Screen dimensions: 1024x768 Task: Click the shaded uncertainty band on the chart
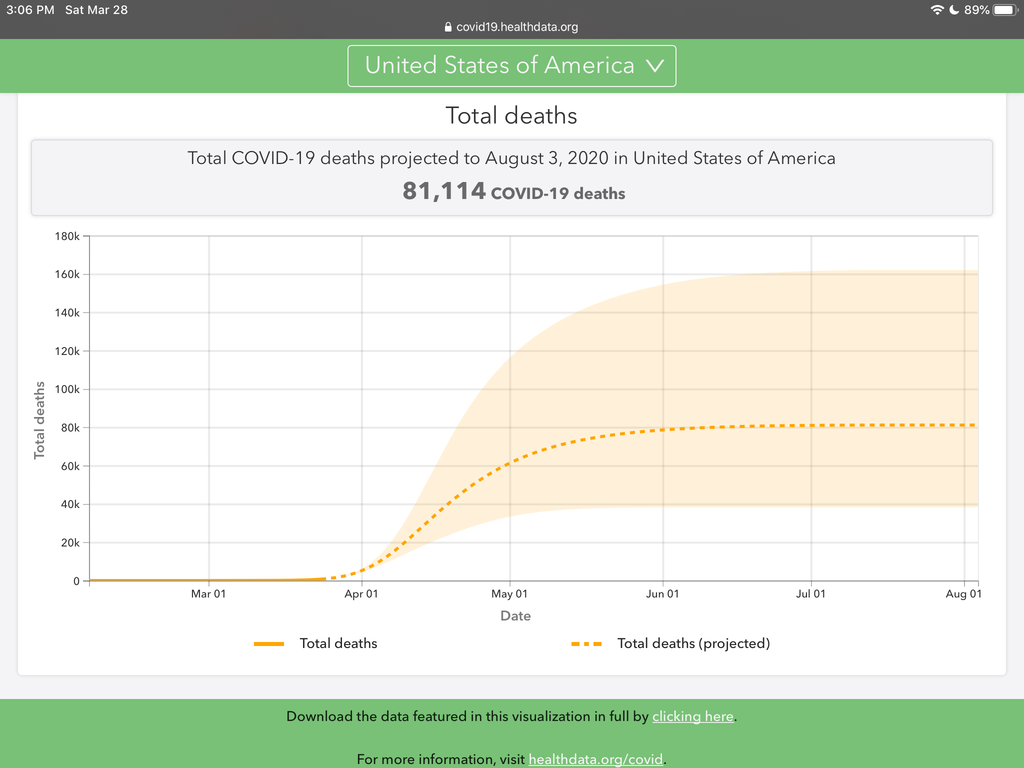(700, 340)
